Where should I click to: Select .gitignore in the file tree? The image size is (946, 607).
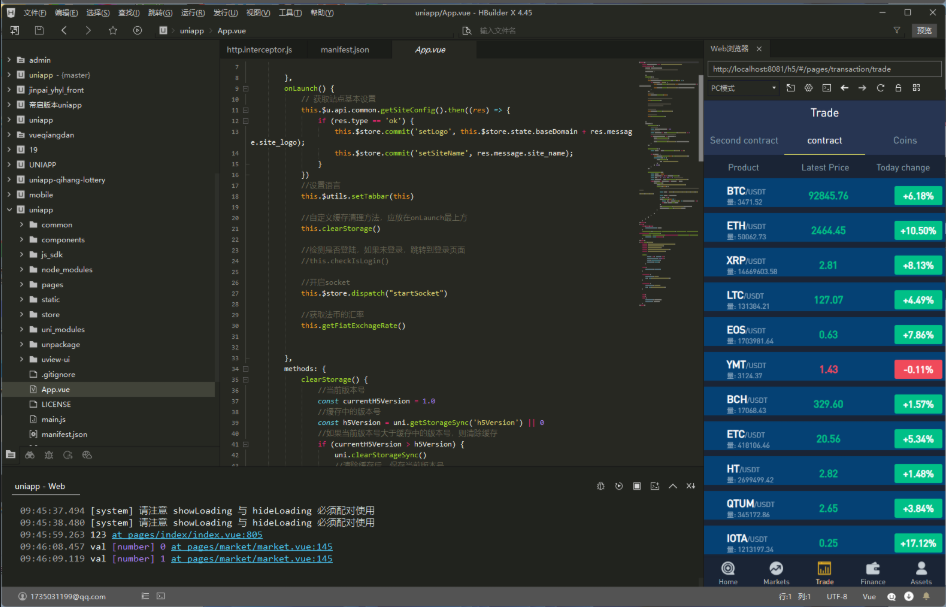click(59, 375)
